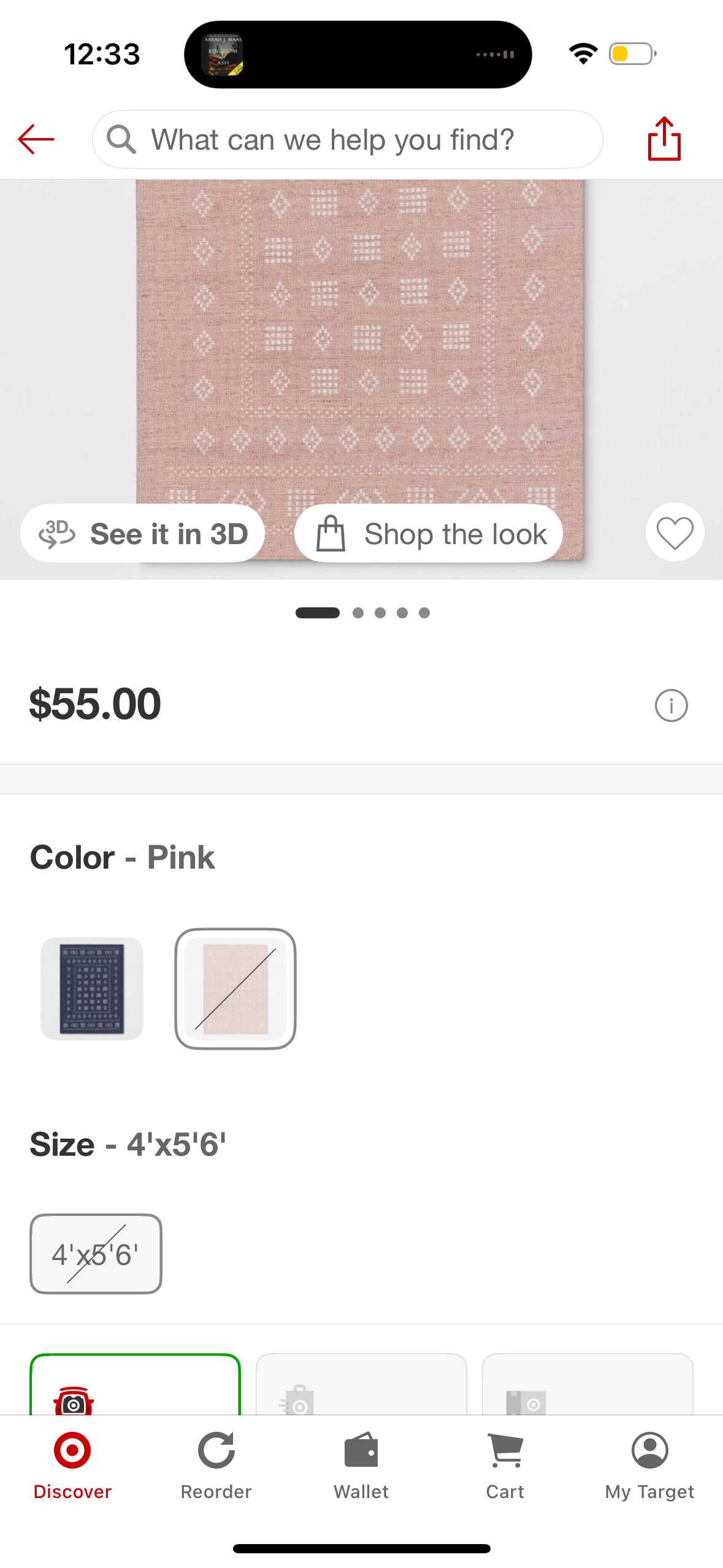Select the pink rug color swatch

(235, 988)
